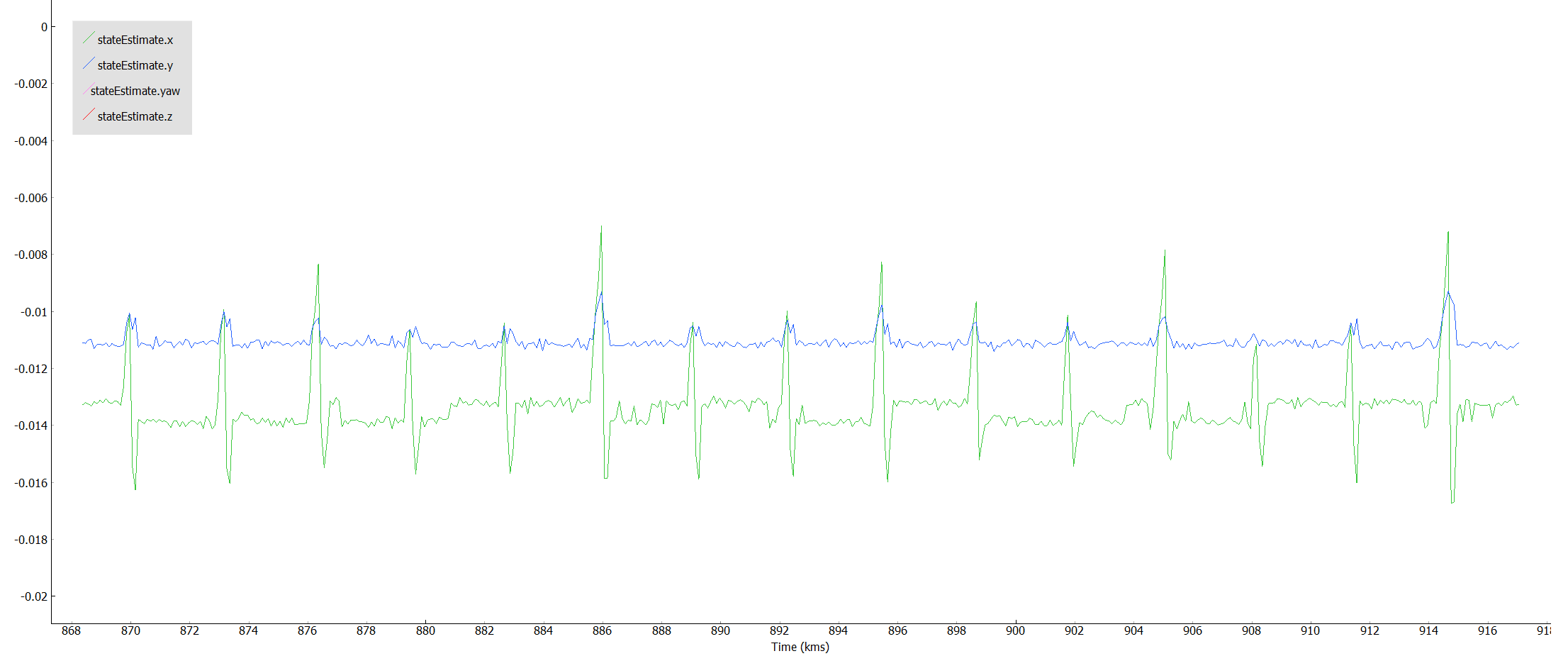The image size is (1568, 656).
Task: Click the 916 tick on the time axis
Action: [x=1487, y=630]
